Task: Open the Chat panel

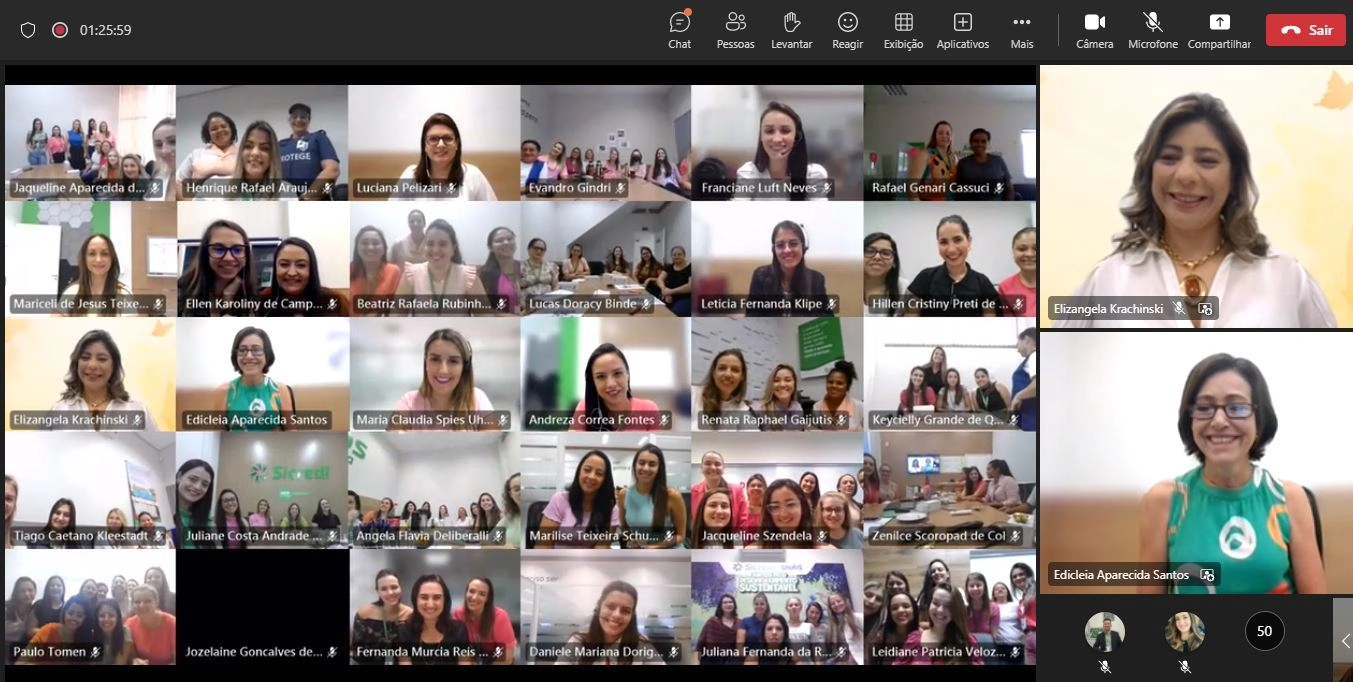Action: coord(680,30)
